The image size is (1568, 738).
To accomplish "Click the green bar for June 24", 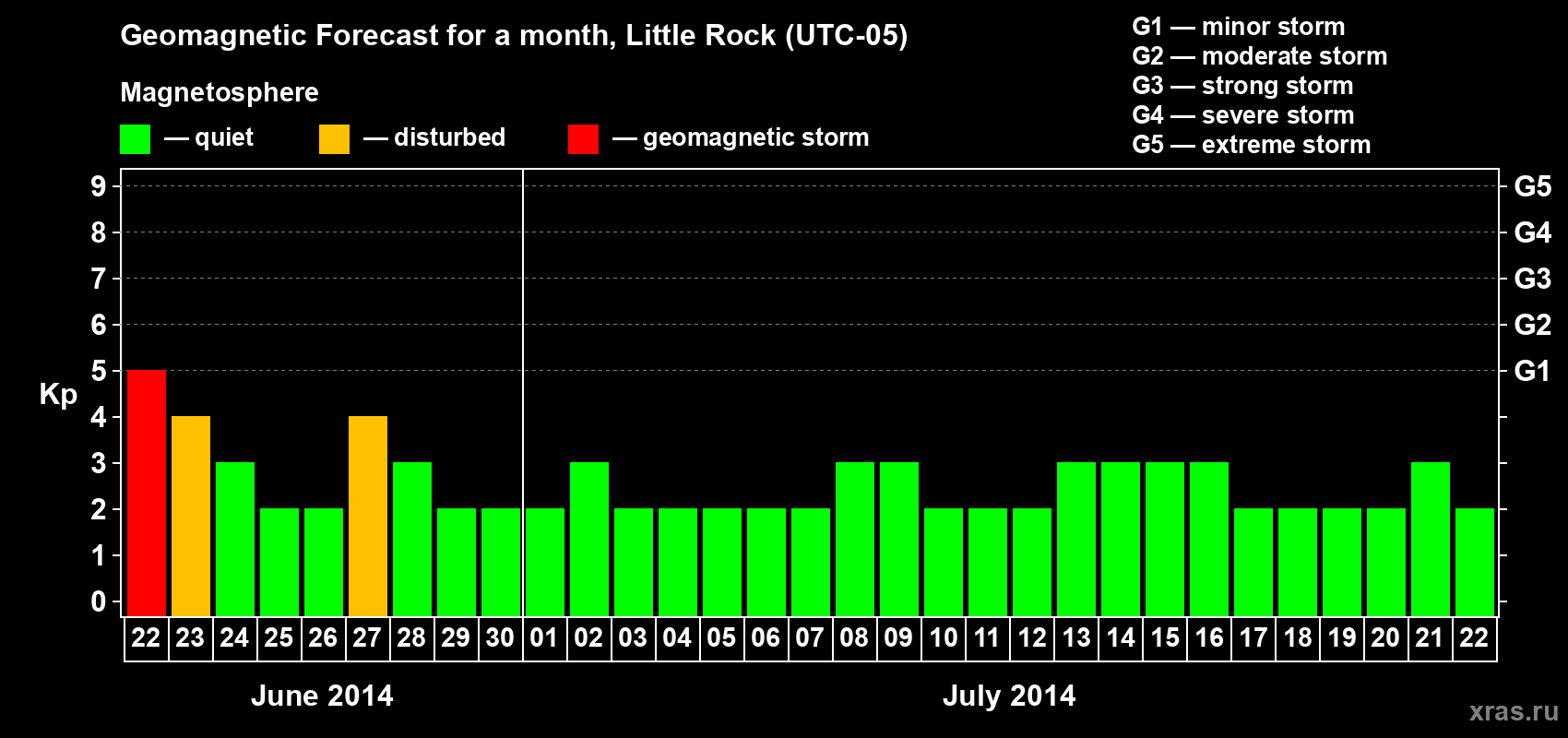I will (x=235, y=539).
